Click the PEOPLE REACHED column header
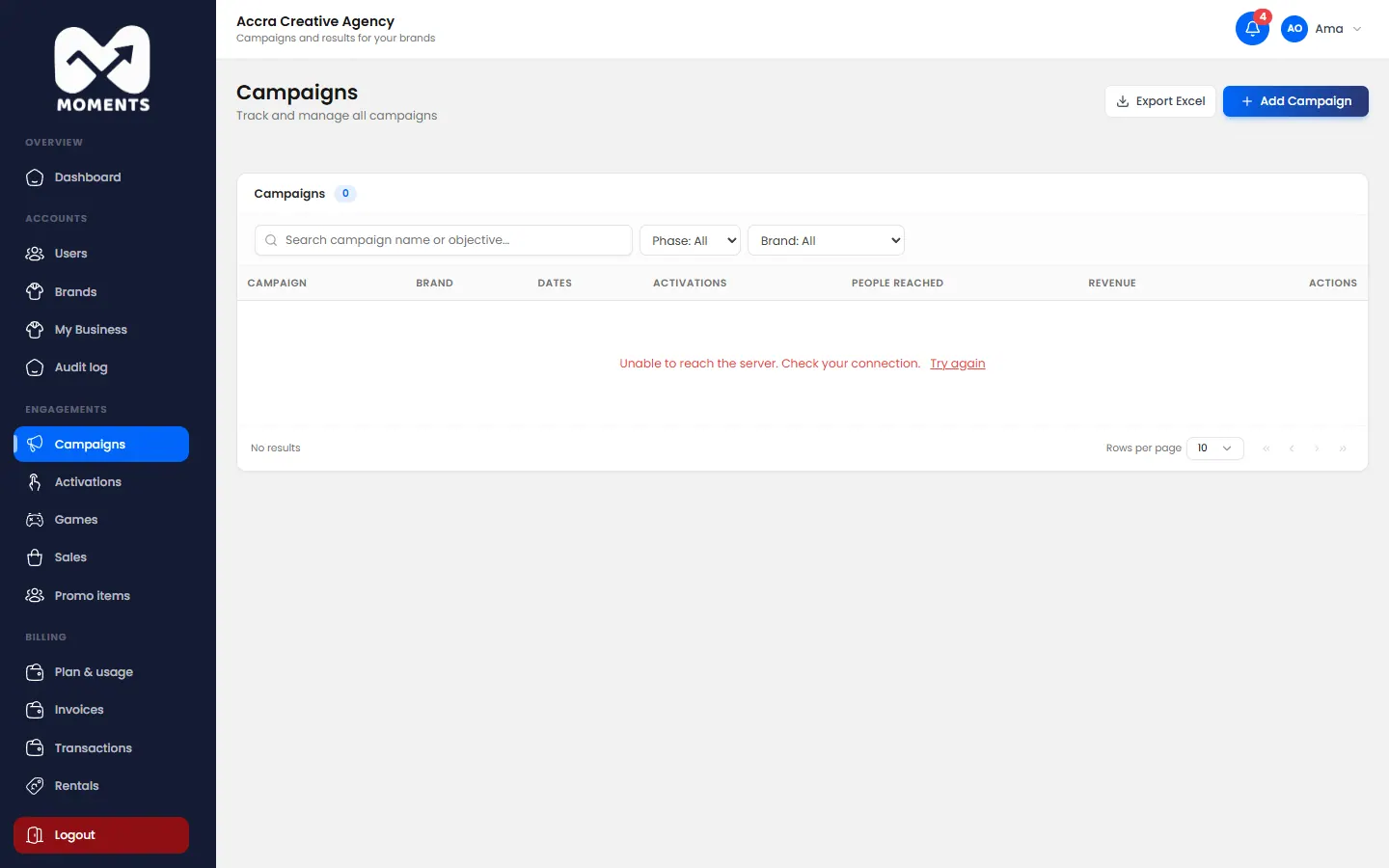Screen dimensions: 1389x868 tap(897, 284)
